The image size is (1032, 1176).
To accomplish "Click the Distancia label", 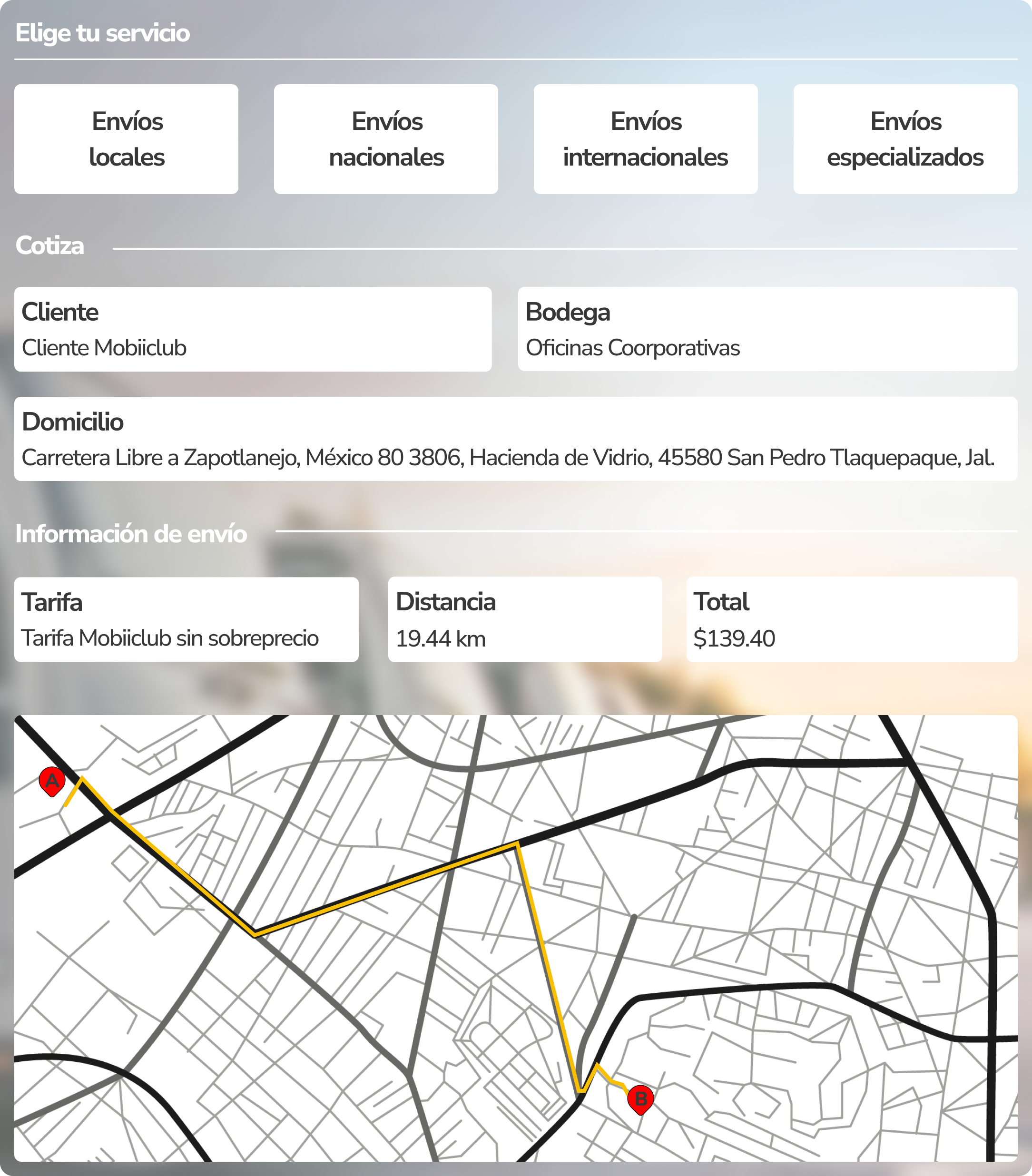I will 445,602.
